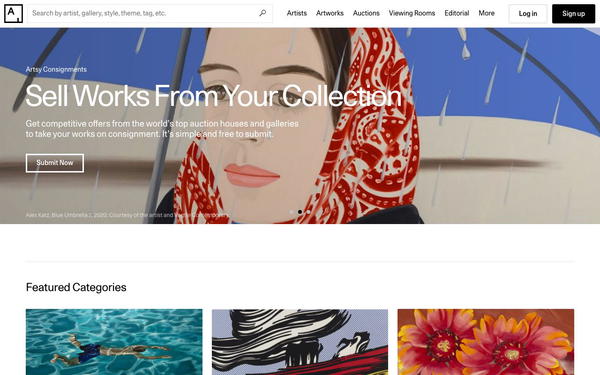Image resolution: width=600 pixels, height=375 pixels.
Task: Open the Auctions section
Action: point(366,13)
